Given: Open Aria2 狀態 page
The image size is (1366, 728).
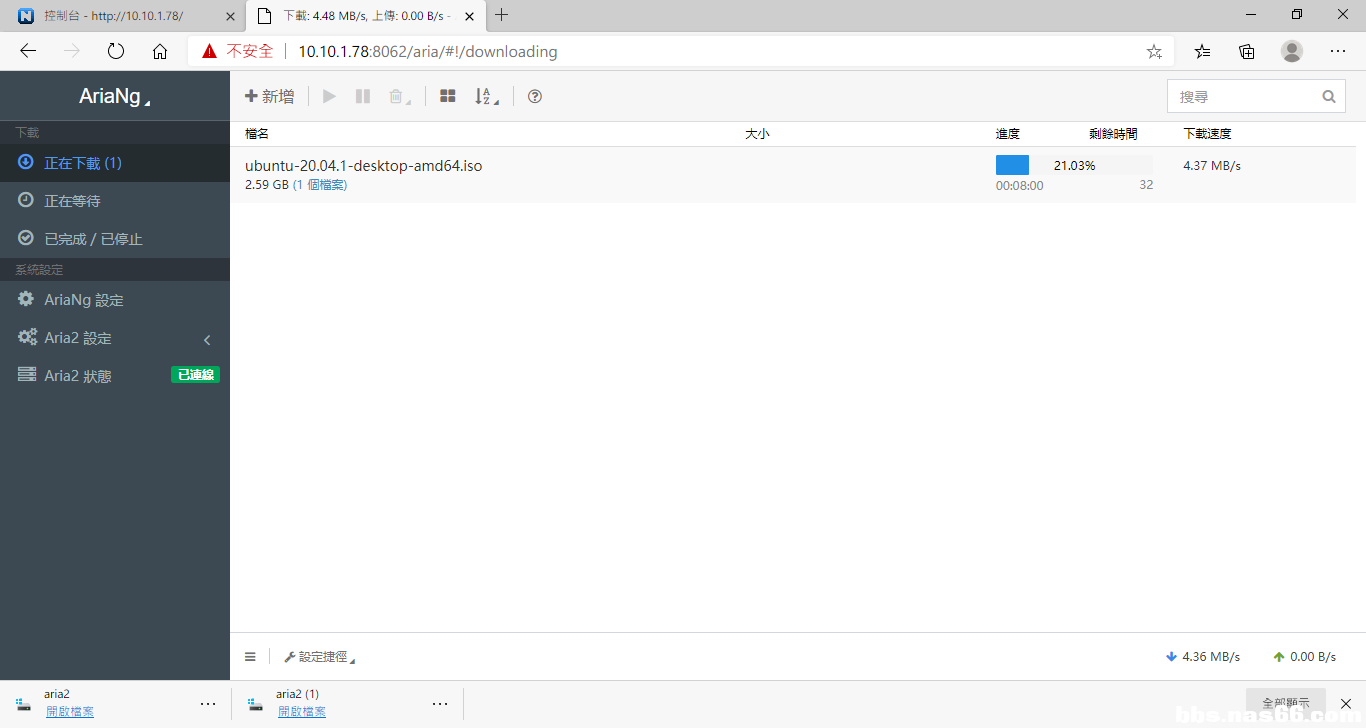Looking at the screenshot, I should 115,376.
